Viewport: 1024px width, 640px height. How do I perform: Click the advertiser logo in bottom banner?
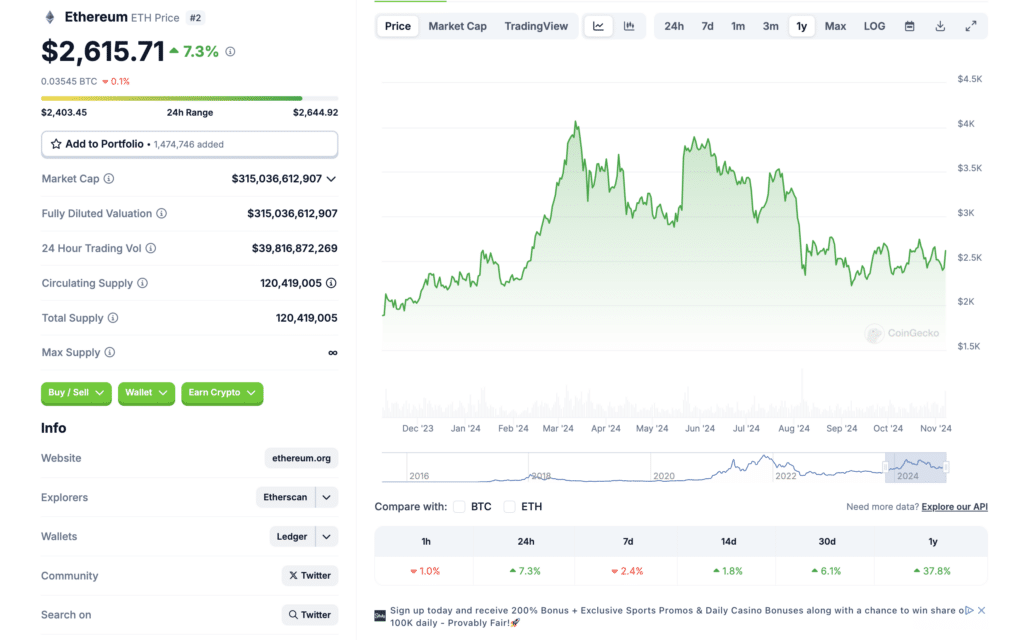pyautogui.click(x=380, y=615)
